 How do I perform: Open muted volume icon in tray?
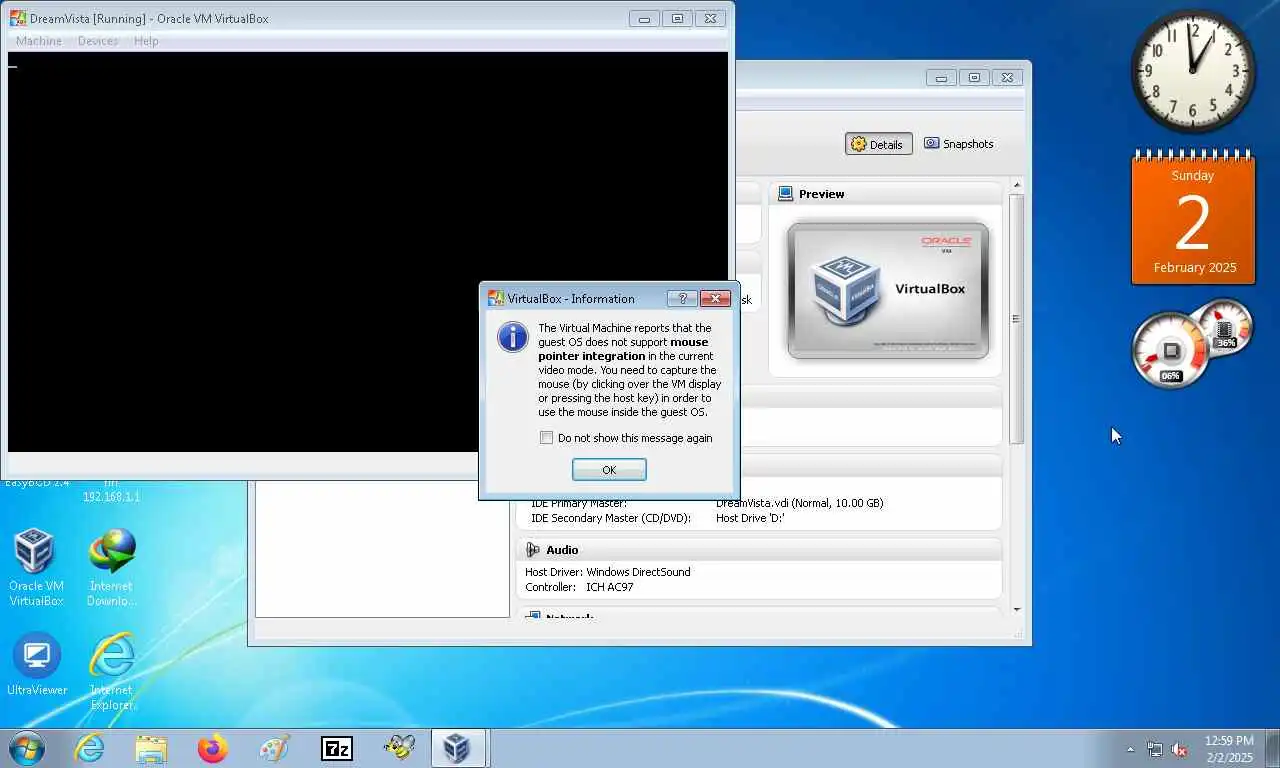(1179, 749)
